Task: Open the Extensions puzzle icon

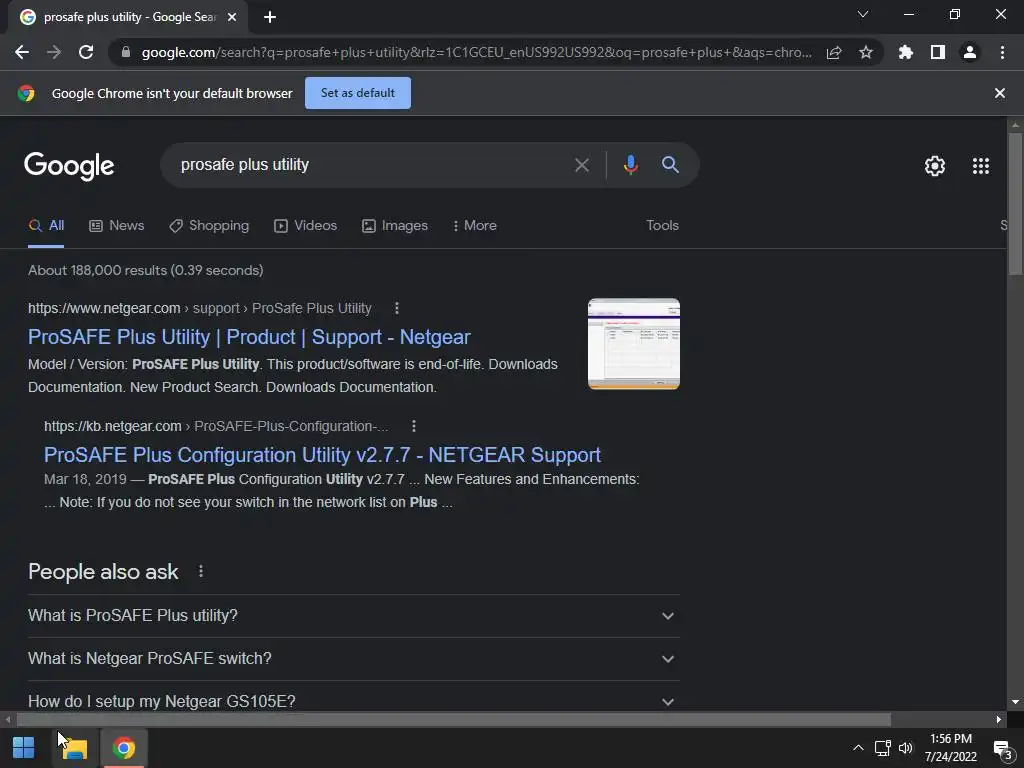Action: click(x=906, y=52)
